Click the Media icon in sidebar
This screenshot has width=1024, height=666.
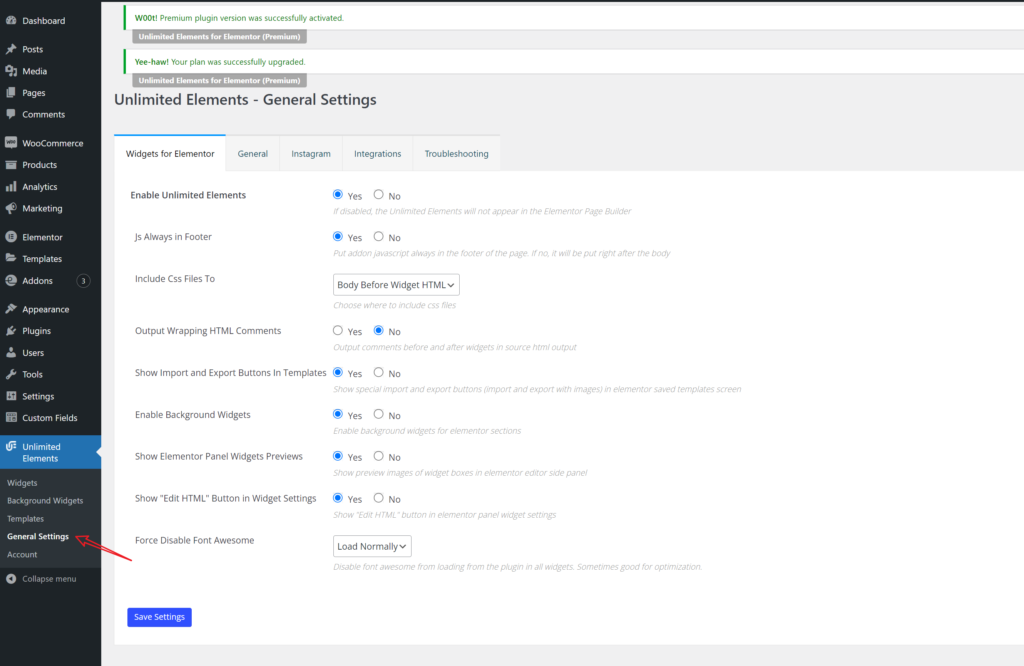pos(11,71)
